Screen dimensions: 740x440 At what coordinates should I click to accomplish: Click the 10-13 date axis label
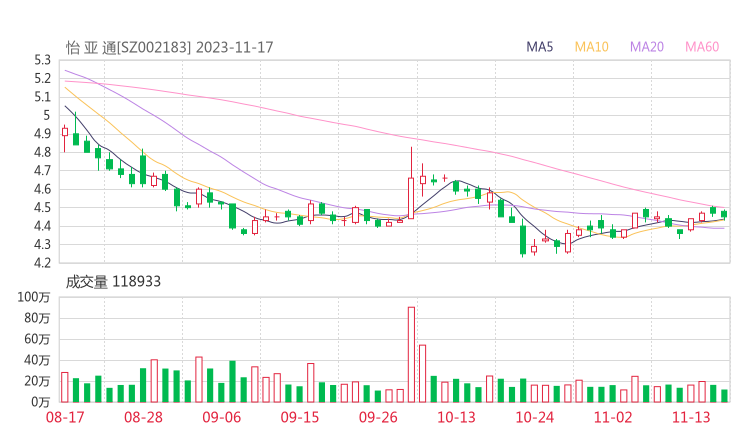tap(456, 417)
